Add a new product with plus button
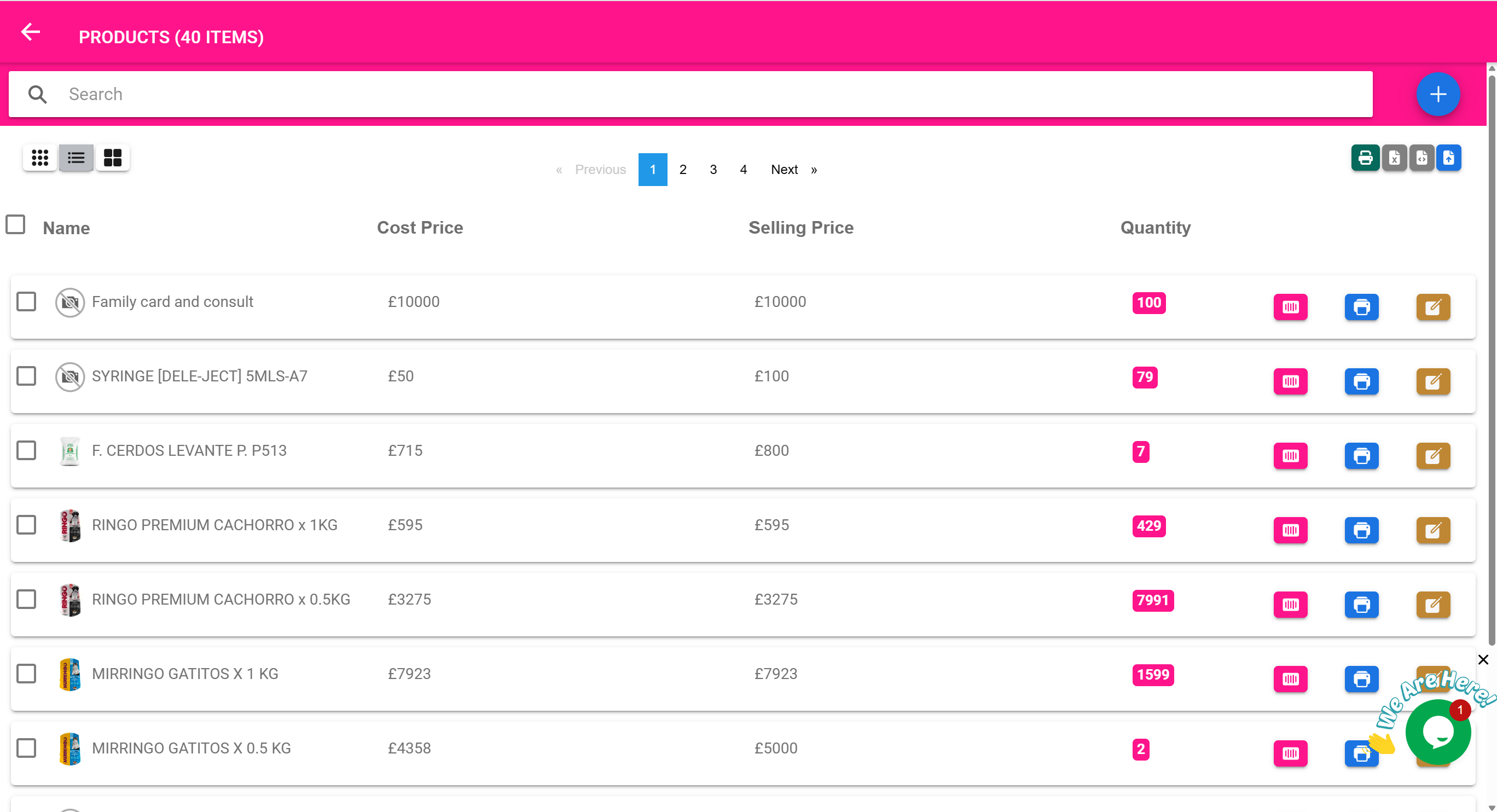The image size is (1497, 812). coord(1438,94)
